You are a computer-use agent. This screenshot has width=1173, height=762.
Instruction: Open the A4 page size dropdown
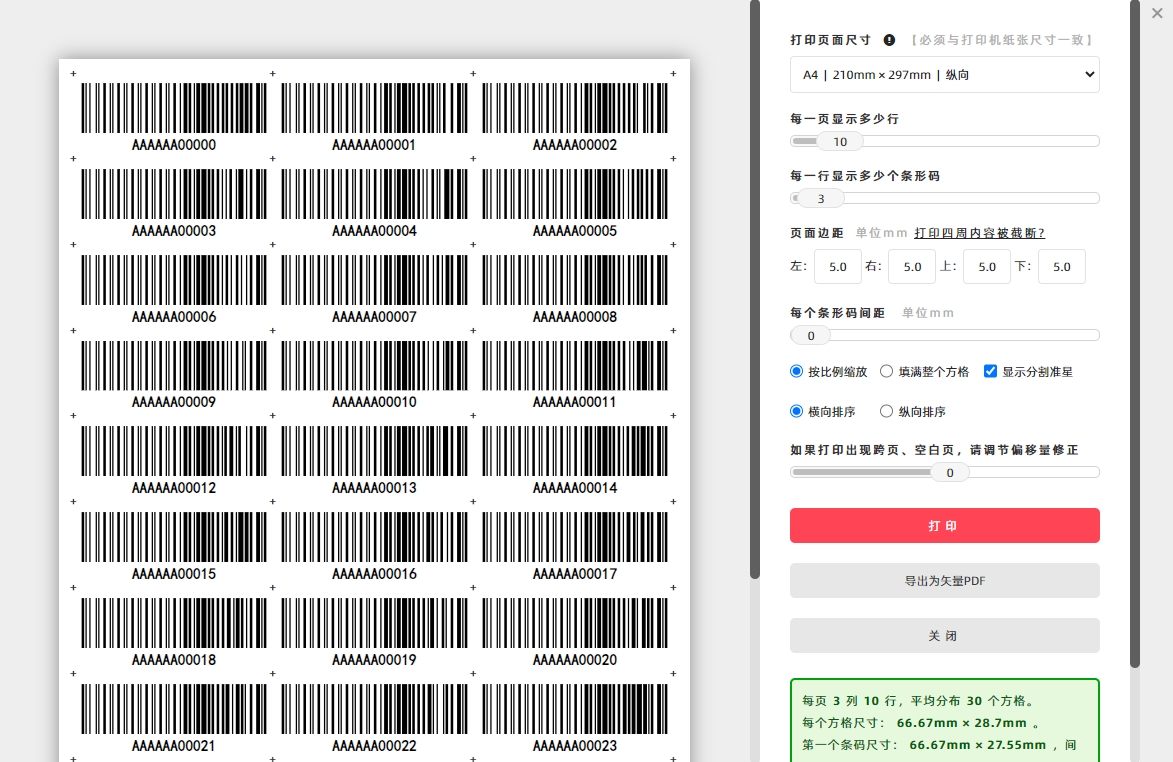(945, 75)
